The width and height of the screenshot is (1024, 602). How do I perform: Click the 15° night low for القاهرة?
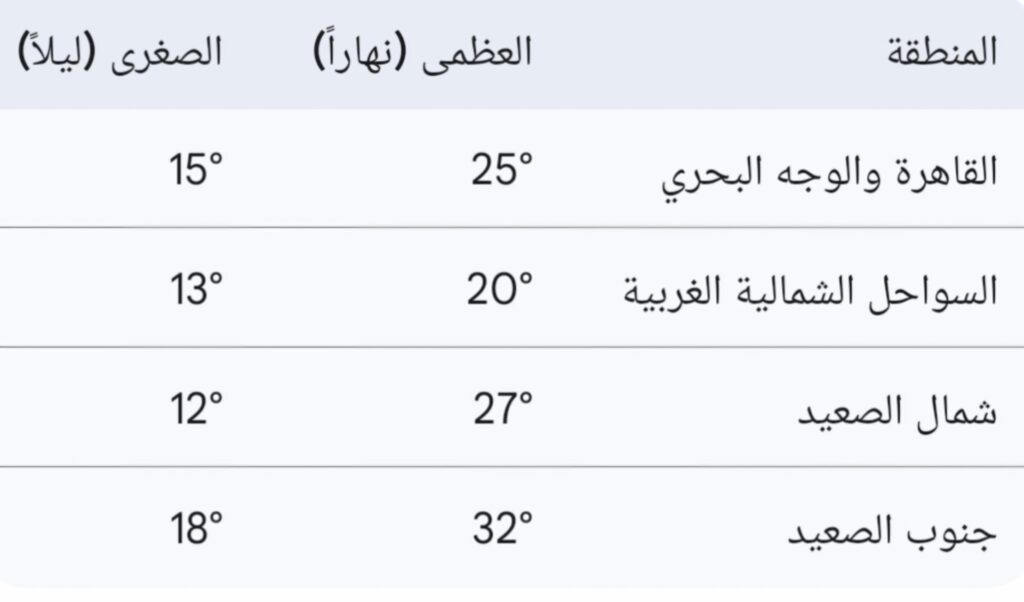click(x=195, y=171)
